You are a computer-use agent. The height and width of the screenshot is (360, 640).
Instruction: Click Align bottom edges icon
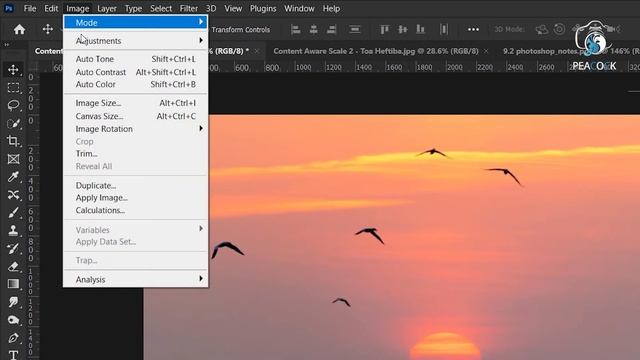click(x=420, y=29)
